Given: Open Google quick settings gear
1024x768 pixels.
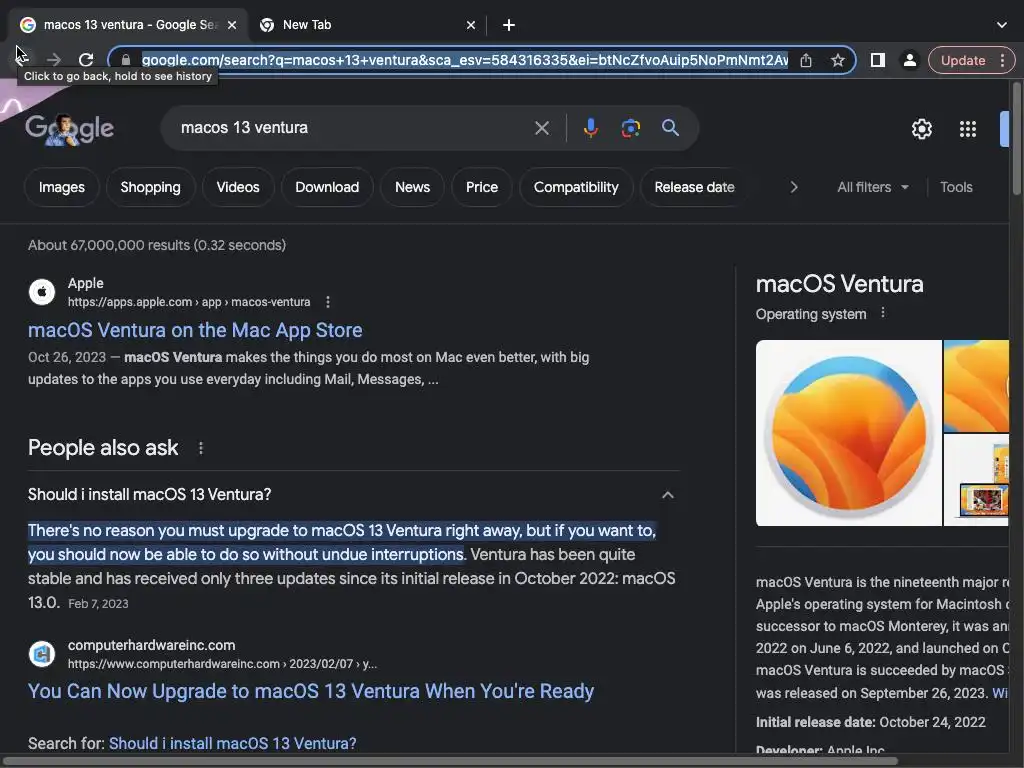Looking at the screenshot, I should [x=921, y=129].
